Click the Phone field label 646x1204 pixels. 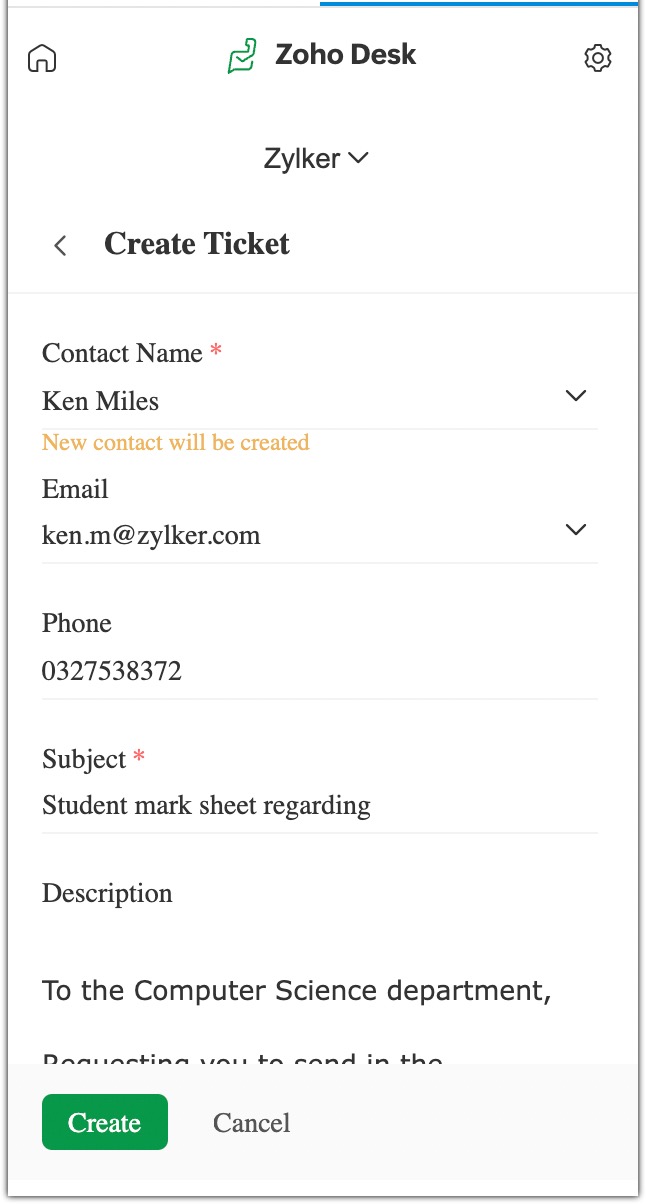coord(77,624)
